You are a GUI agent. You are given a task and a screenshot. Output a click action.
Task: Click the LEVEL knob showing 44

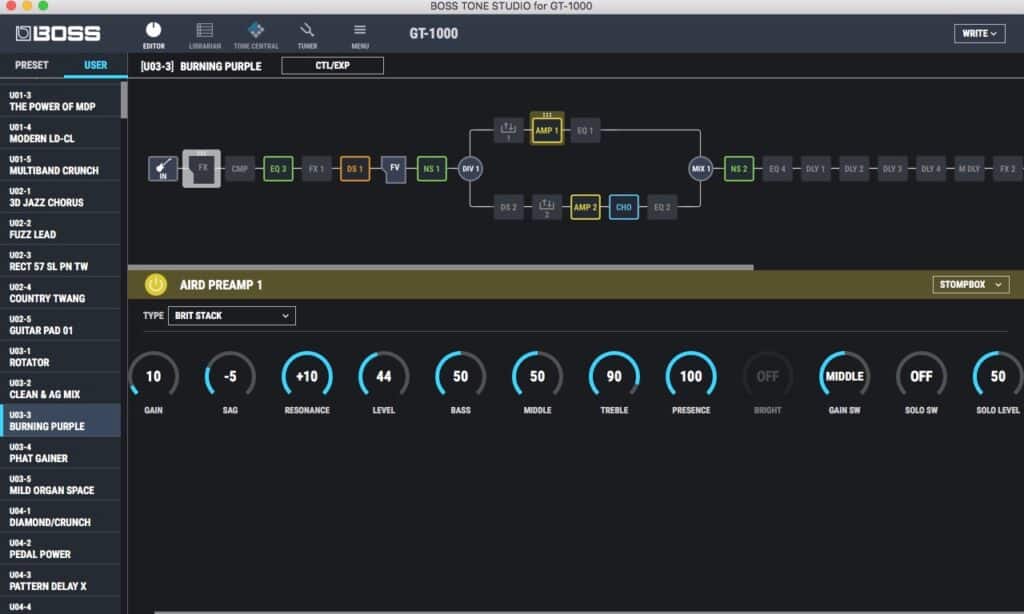pyautogui.click(x=383, y=376)
